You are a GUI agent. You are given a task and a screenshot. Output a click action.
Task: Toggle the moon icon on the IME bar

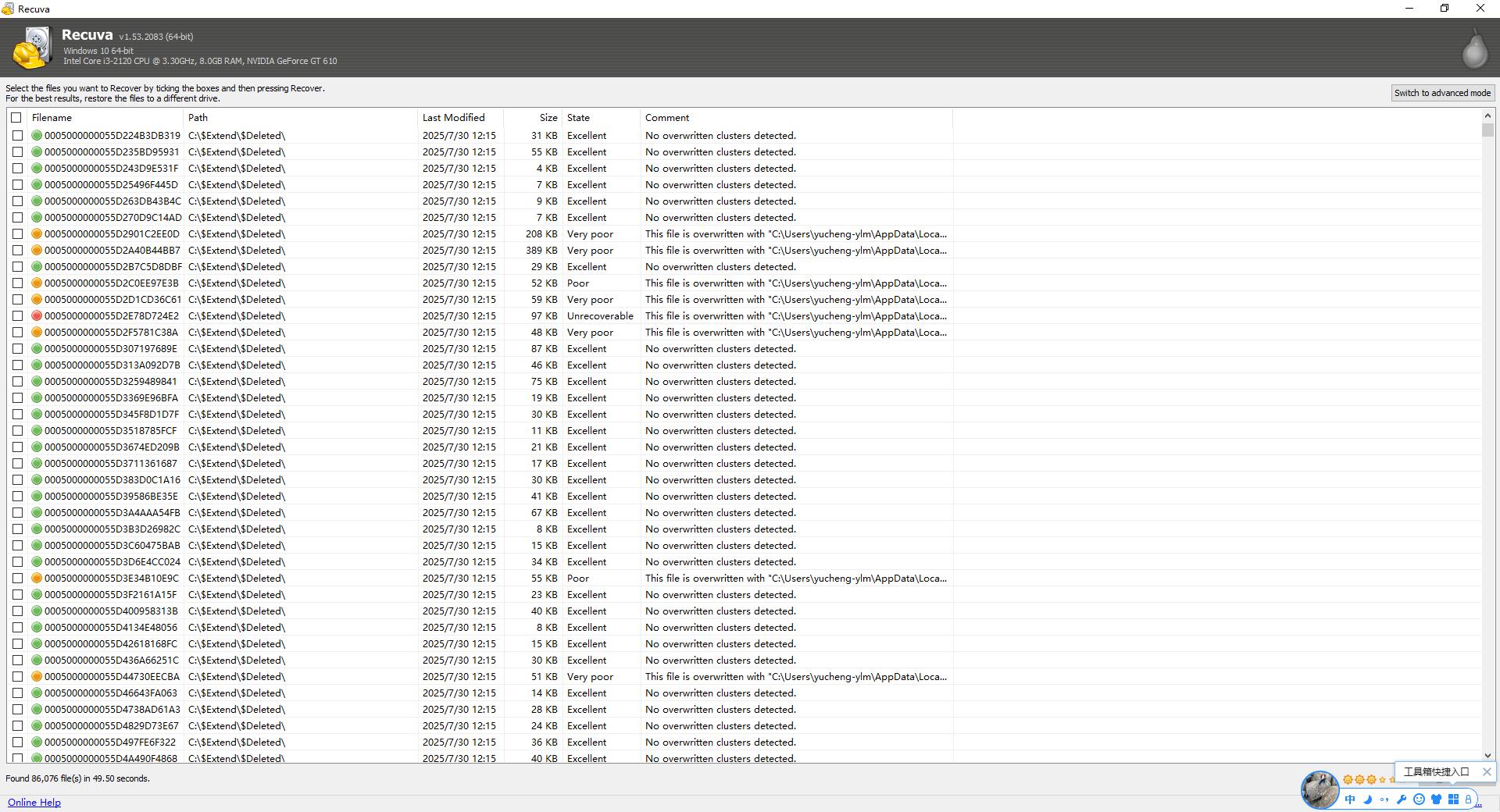pyautogui.click(x=1367, y=799)
